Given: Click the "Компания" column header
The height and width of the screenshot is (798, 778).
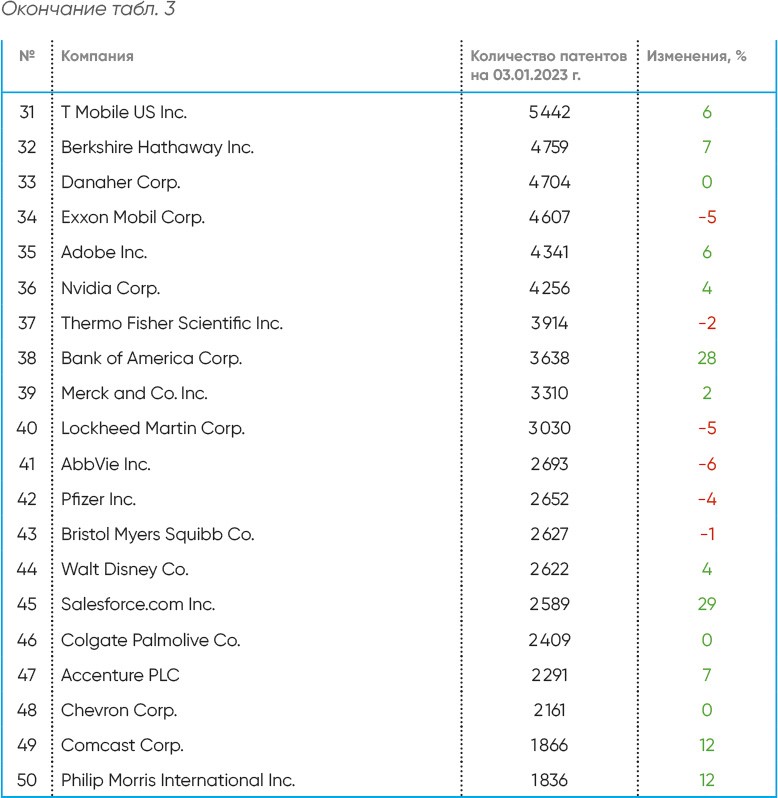Looking at the screenshot, I should [x=97, y=56].
